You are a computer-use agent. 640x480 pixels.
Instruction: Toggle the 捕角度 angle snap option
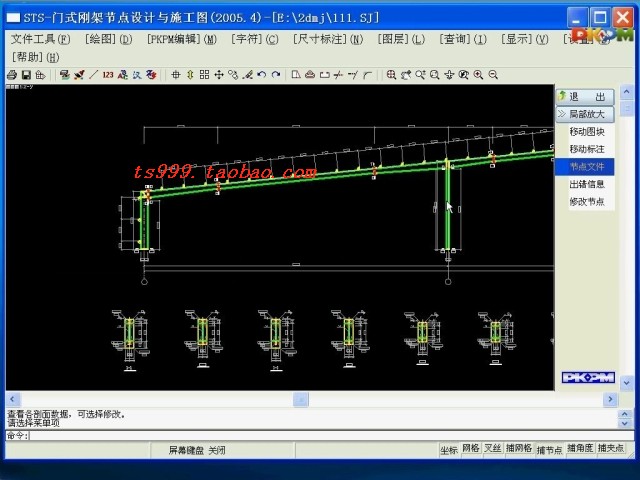tap(580, 448)
